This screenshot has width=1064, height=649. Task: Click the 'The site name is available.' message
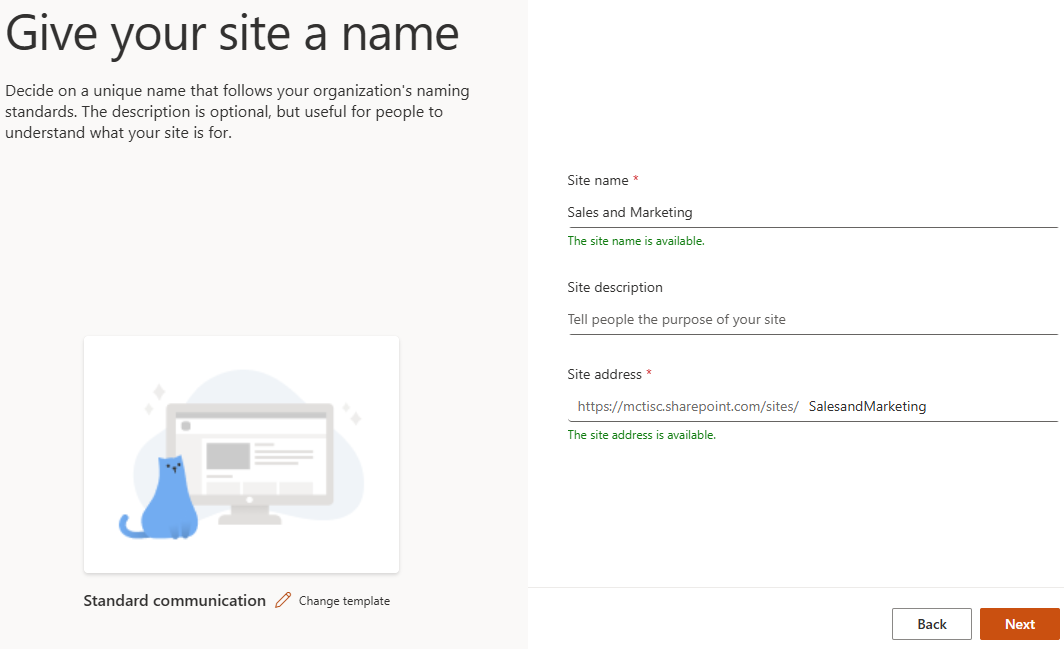pyautogui.click(x=636, y=241)
